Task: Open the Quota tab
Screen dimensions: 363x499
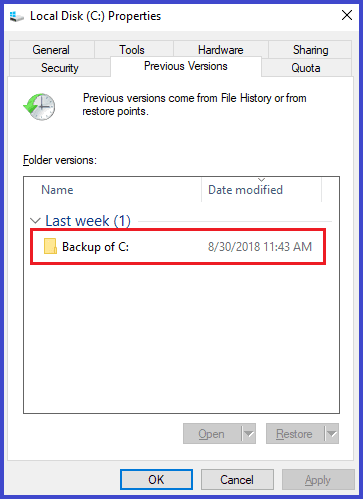Action: [x=306, y=68]
